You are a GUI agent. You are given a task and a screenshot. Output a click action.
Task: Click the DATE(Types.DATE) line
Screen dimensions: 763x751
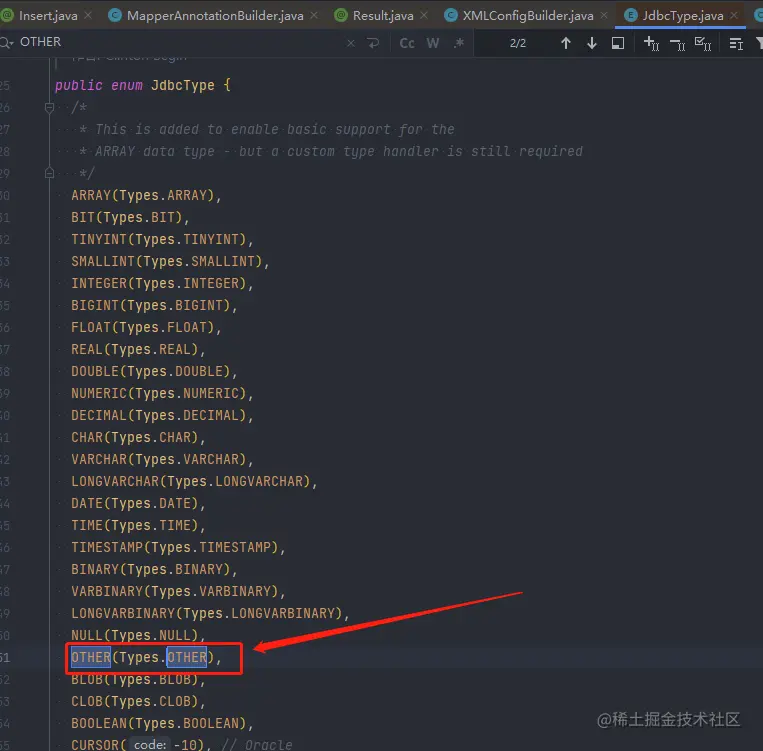click(x=138, y=503)
